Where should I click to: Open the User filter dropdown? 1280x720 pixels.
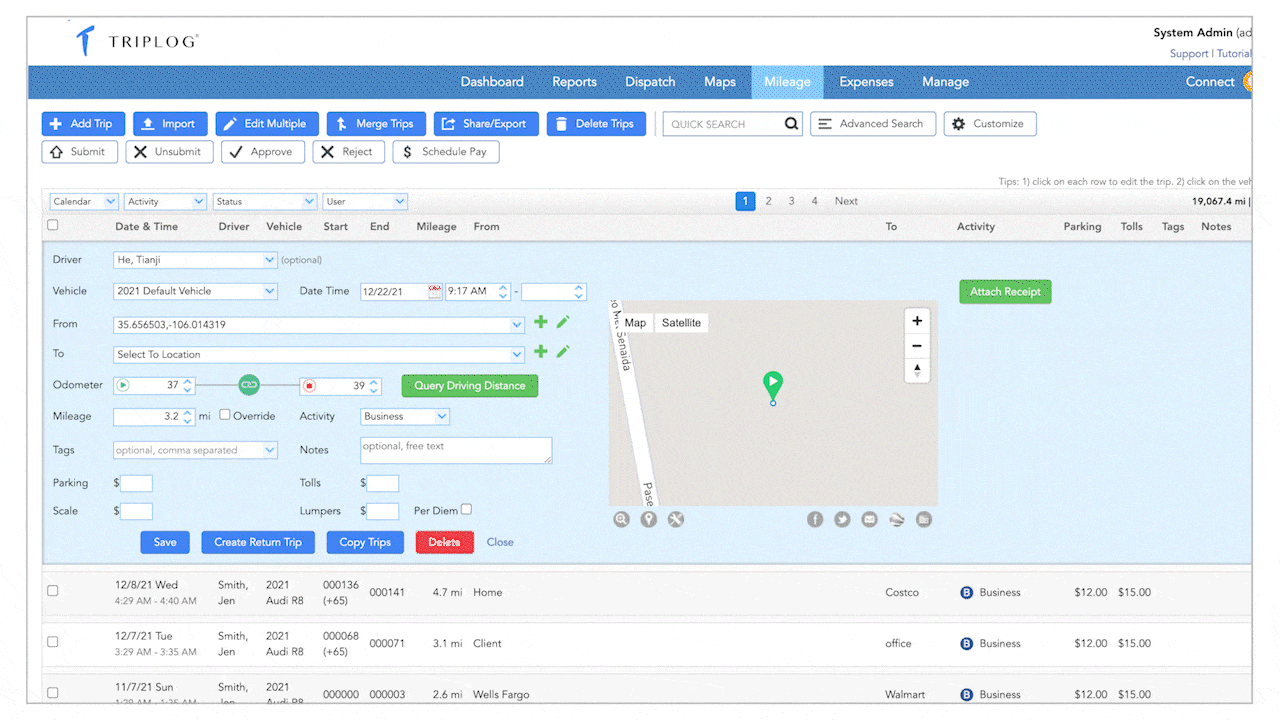(365, 201)
